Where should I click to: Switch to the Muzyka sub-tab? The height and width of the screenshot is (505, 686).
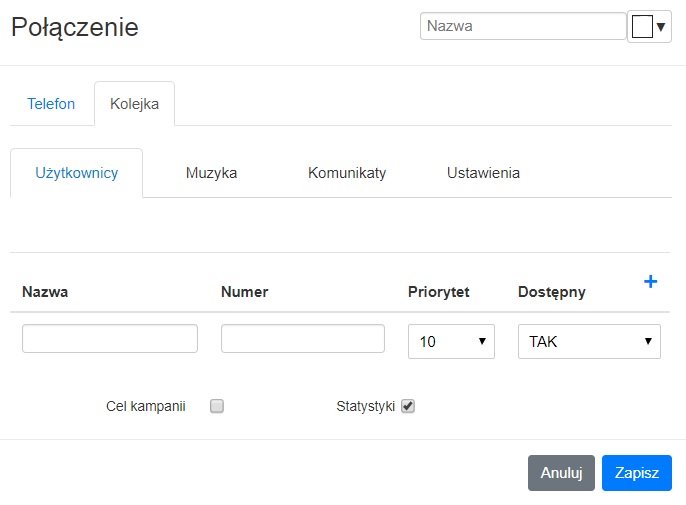click(x=211, y=173)
